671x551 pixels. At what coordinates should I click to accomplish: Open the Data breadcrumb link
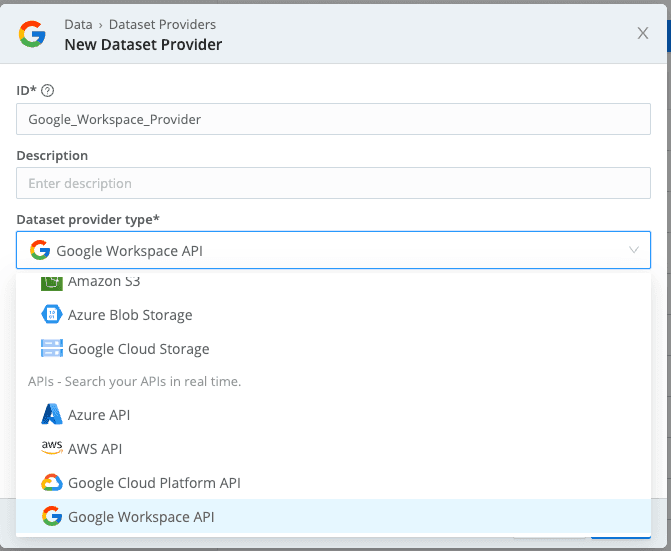tap(78, 24)
